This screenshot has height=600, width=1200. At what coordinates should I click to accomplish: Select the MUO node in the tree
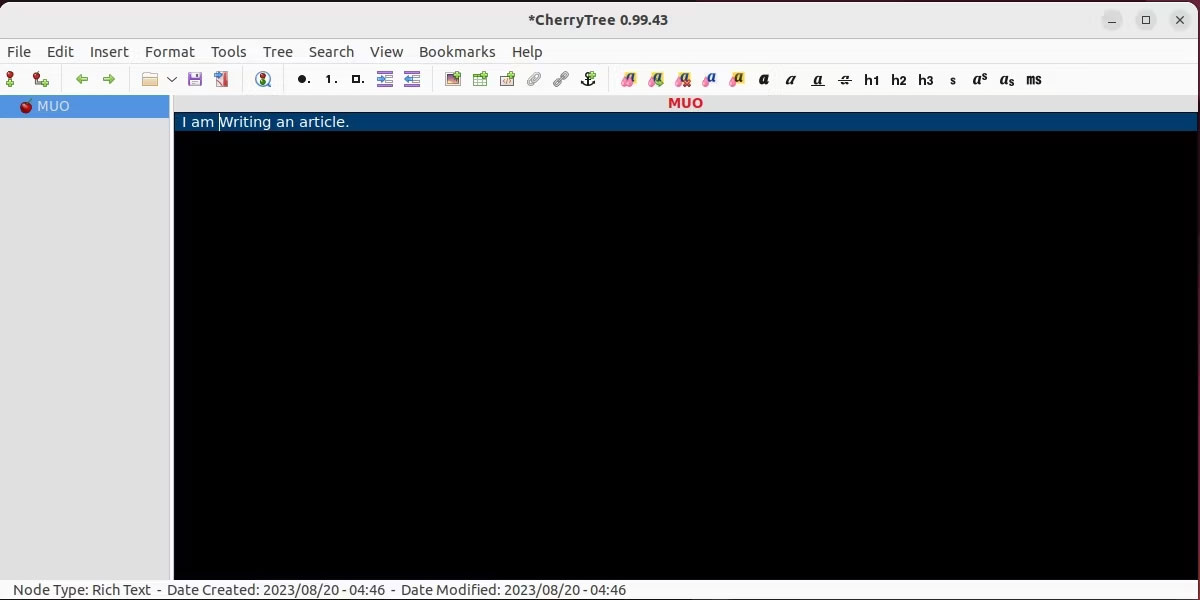54,106
